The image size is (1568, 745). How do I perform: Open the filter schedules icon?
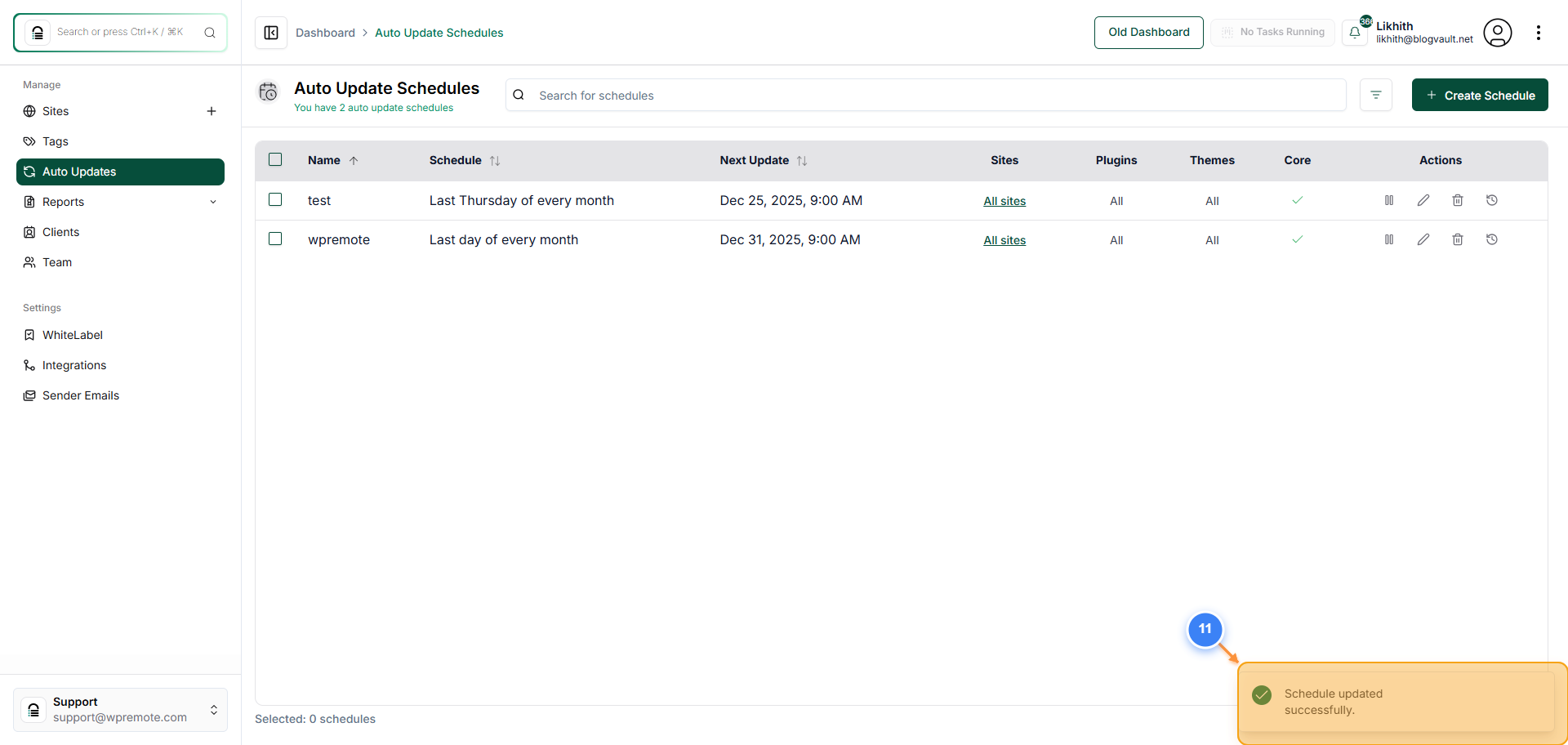click(1376, 95)
